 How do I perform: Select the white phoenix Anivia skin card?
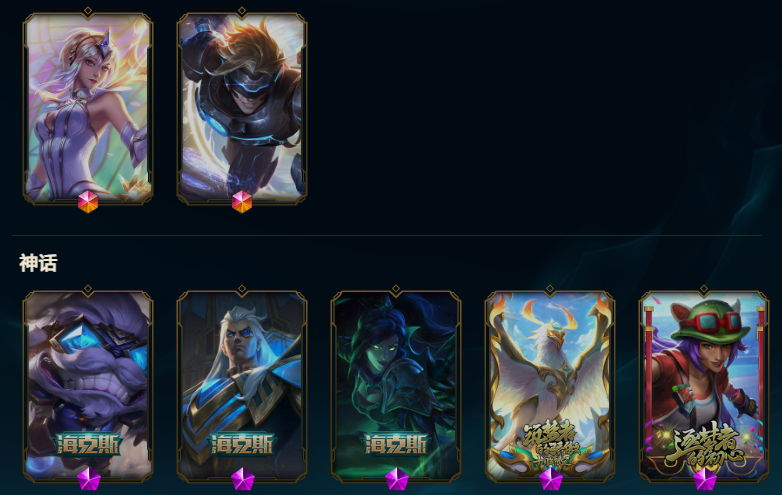click(550, 387)
